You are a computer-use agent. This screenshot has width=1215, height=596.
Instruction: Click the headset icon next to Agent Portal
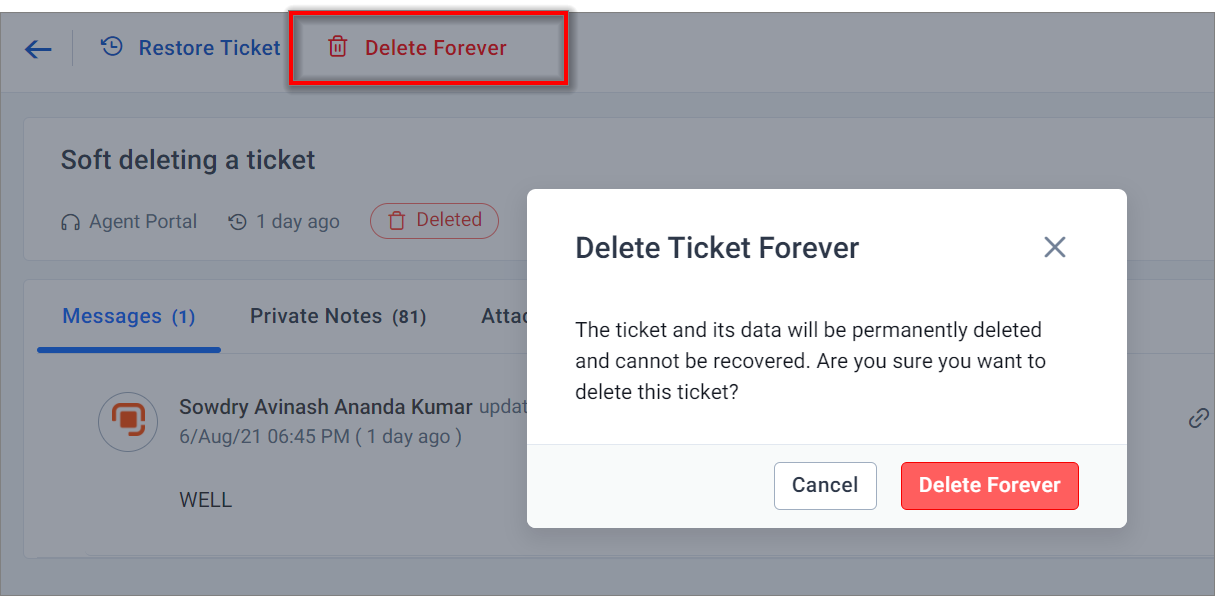(x=70, y=222)
